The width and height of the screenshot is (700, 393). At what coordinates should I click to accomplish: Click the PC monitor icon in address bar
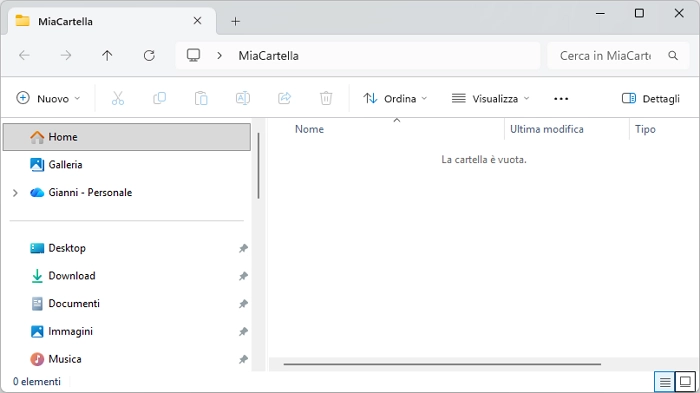pos(193,55)
